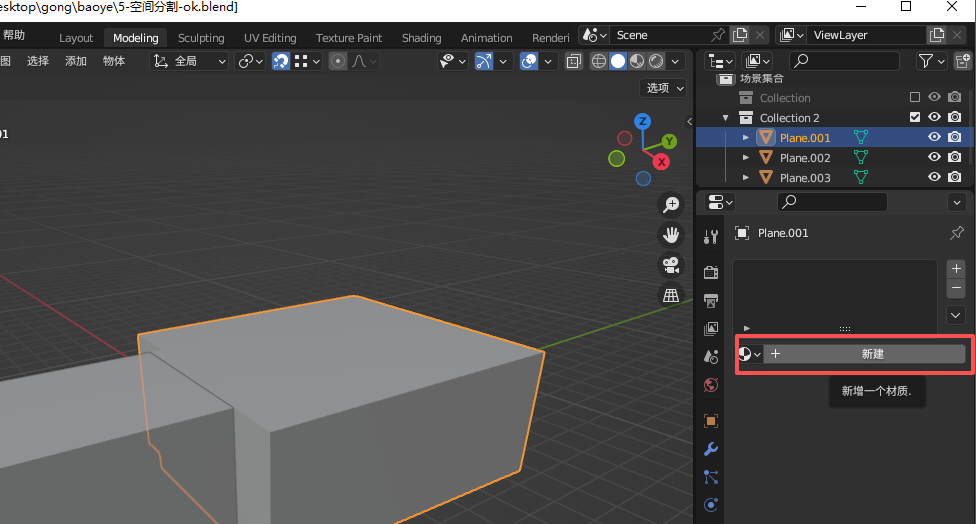Toggle the camera view icon
This screenshot has height=524, width=976.
coord(671,266)
